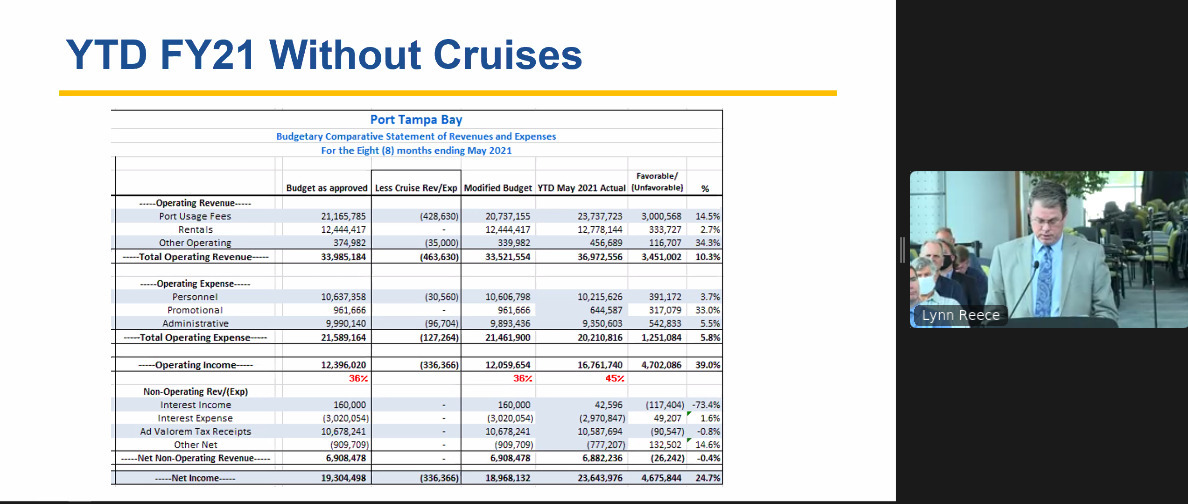This screenshot has width=1188, height=504.
Task: Select the Budget as approved column header
Action: pos(327,188)
